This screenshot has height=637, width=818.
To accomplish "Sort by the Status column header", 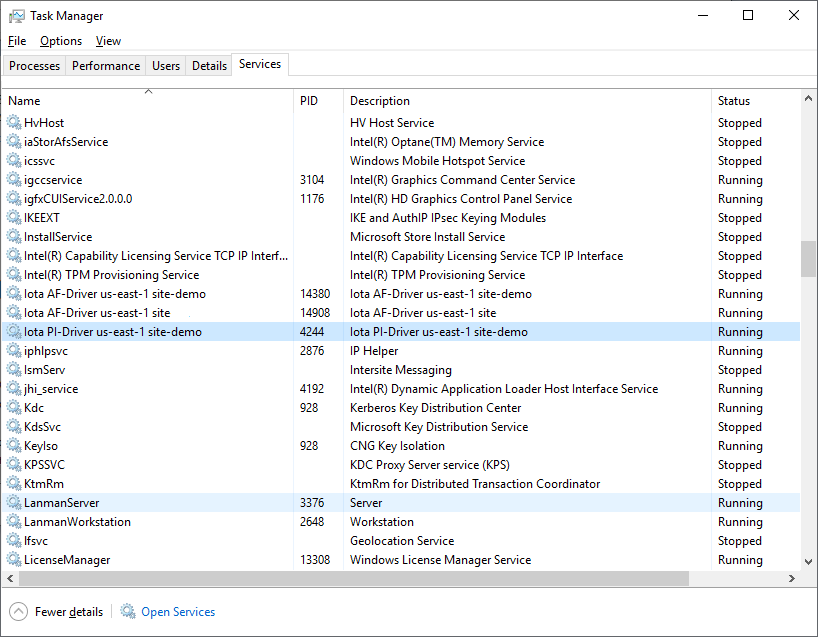I will click(755, 101).
